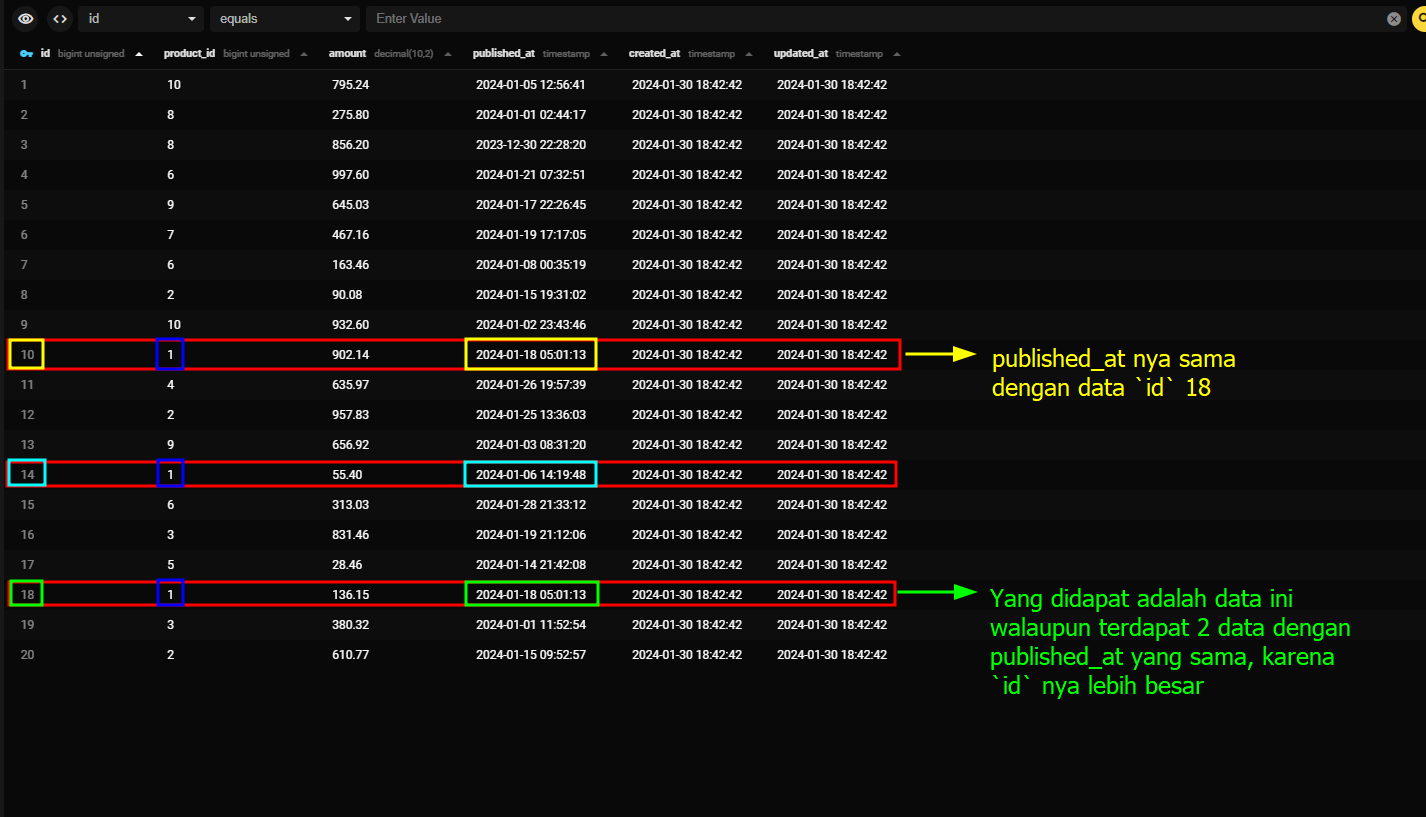Select row with id 18
The height and width of the screenshot is (817, 1426).
(27, 595)
